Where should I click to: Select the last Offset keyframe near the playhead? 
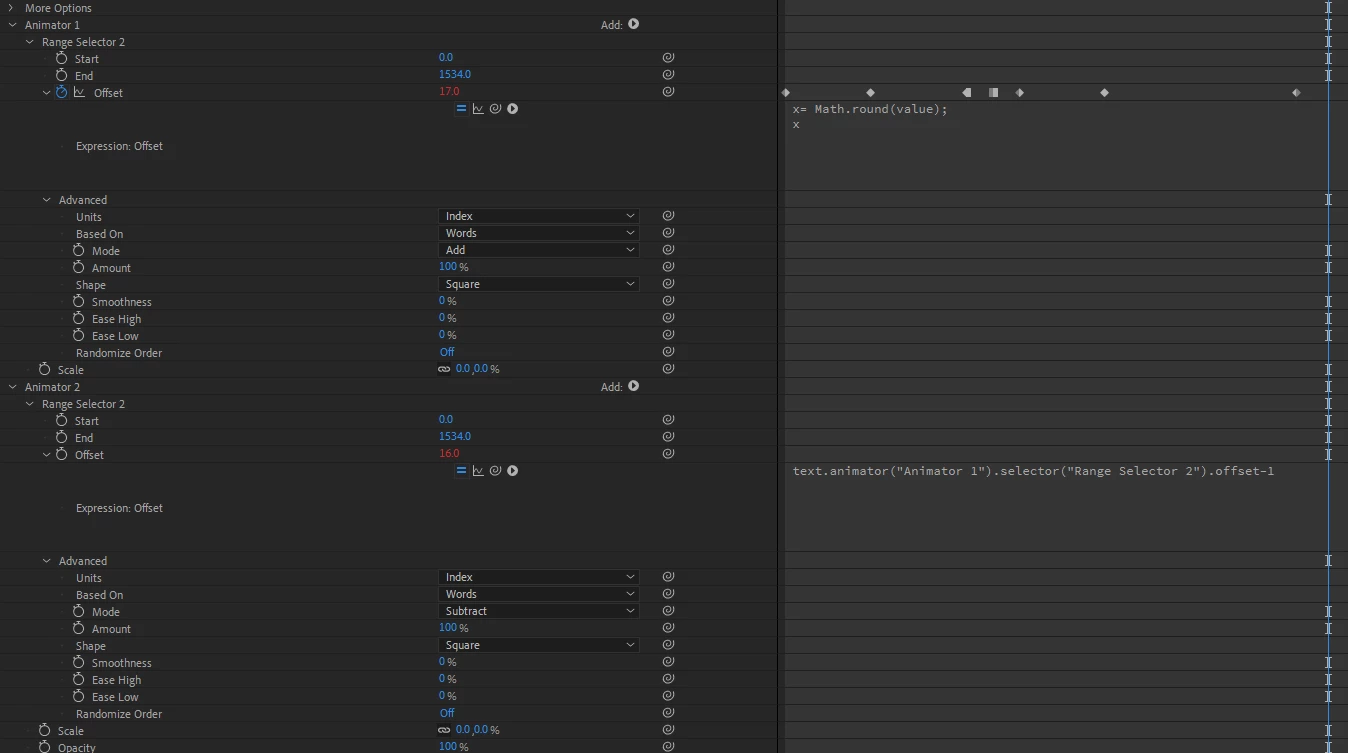(x=1296, y=92)
